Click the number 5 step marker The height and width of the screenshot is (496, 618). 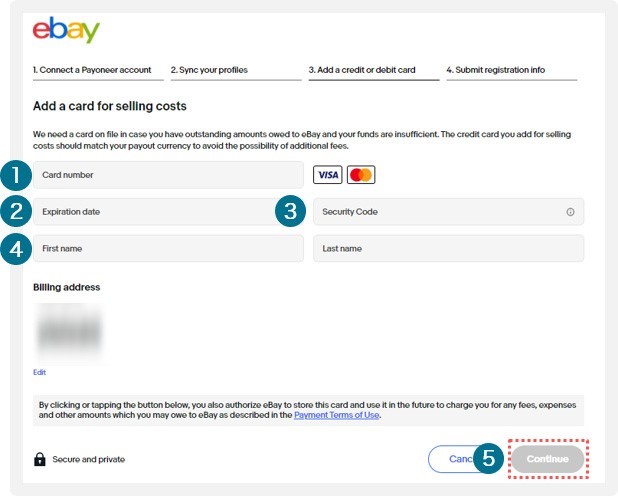pos(489,458)
